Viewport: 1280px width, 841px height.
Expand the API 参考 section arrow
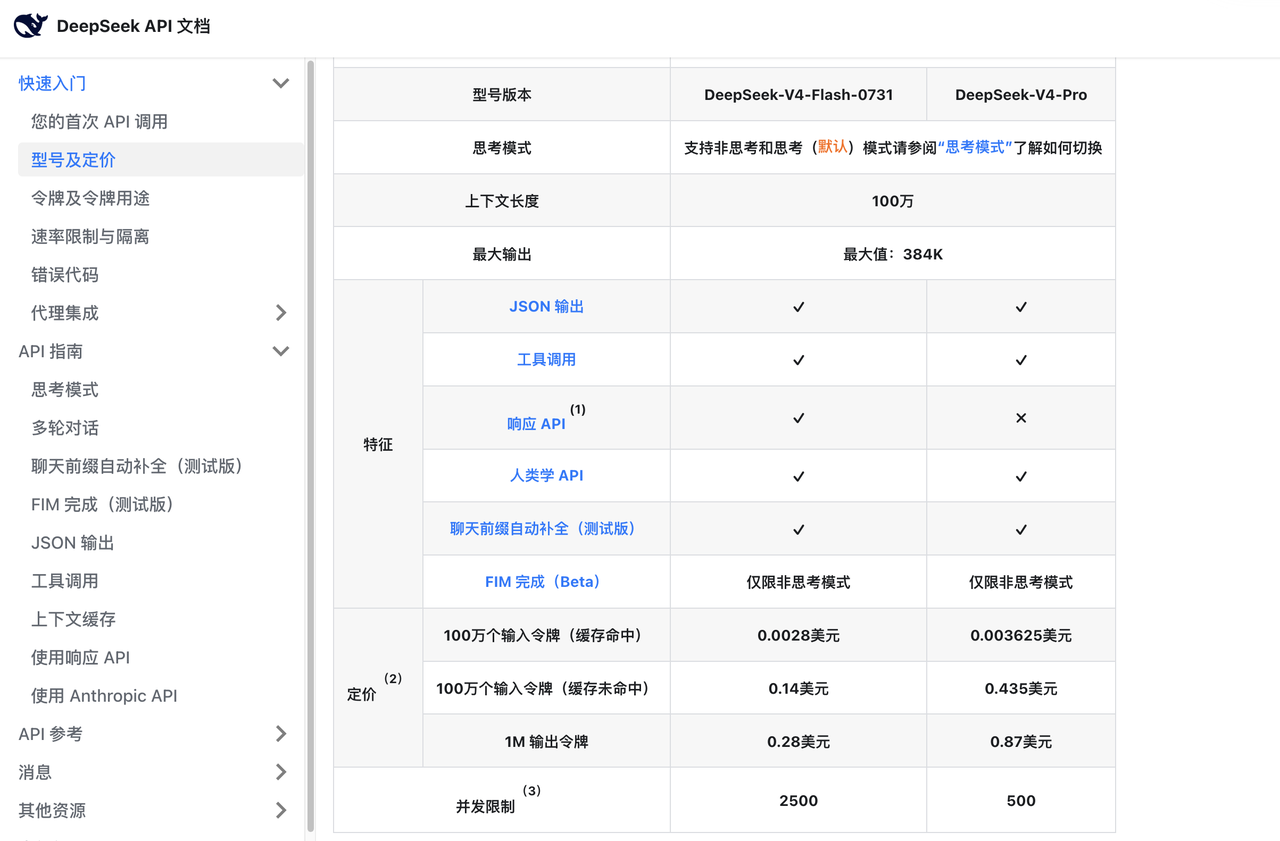pos(281,734)
